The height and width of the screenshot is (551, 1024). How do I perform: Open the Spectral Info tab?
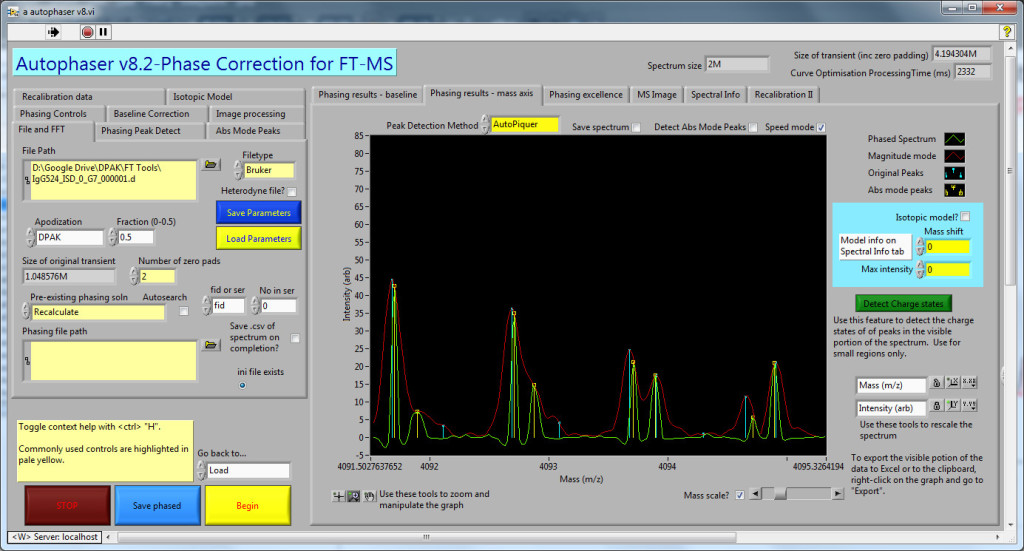(715, 95)
